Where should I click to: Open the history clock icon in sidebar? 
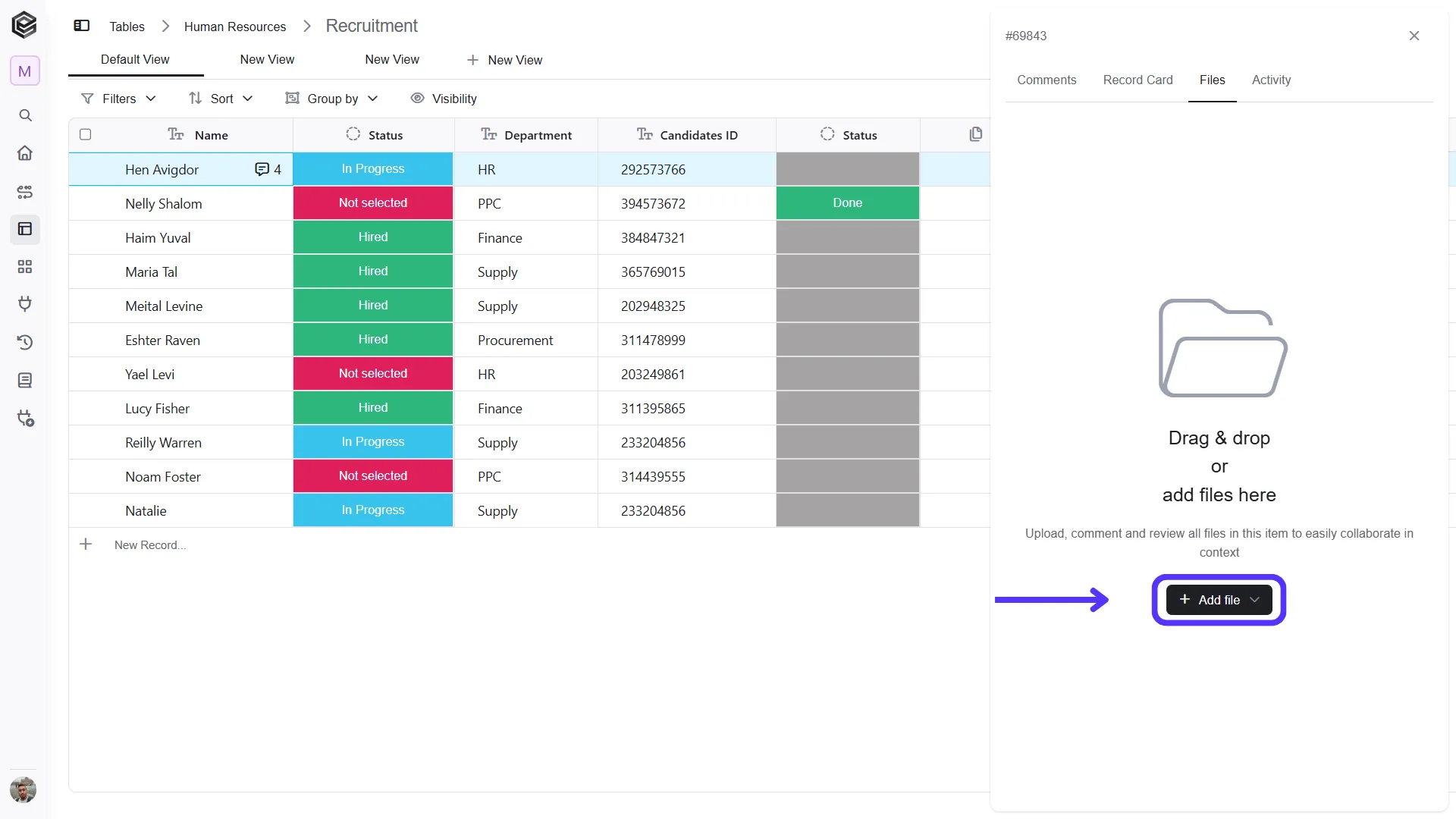click(25, 343)
